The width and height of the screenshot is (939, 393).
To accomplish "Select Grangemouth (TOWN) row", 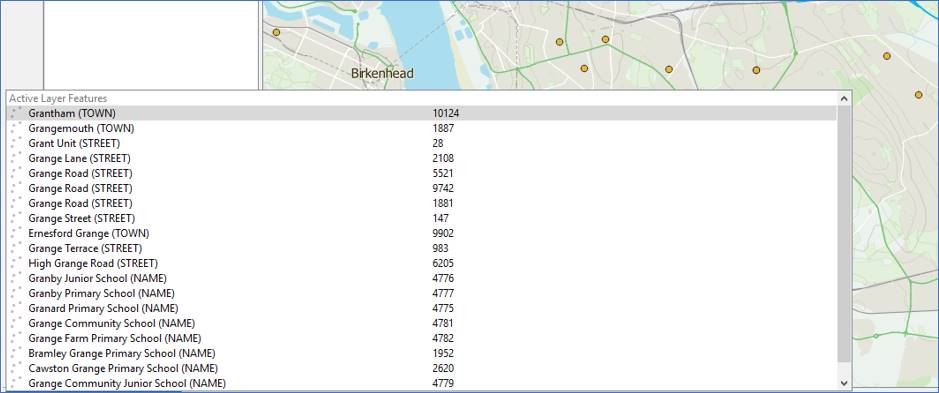I will pos(422,128).
